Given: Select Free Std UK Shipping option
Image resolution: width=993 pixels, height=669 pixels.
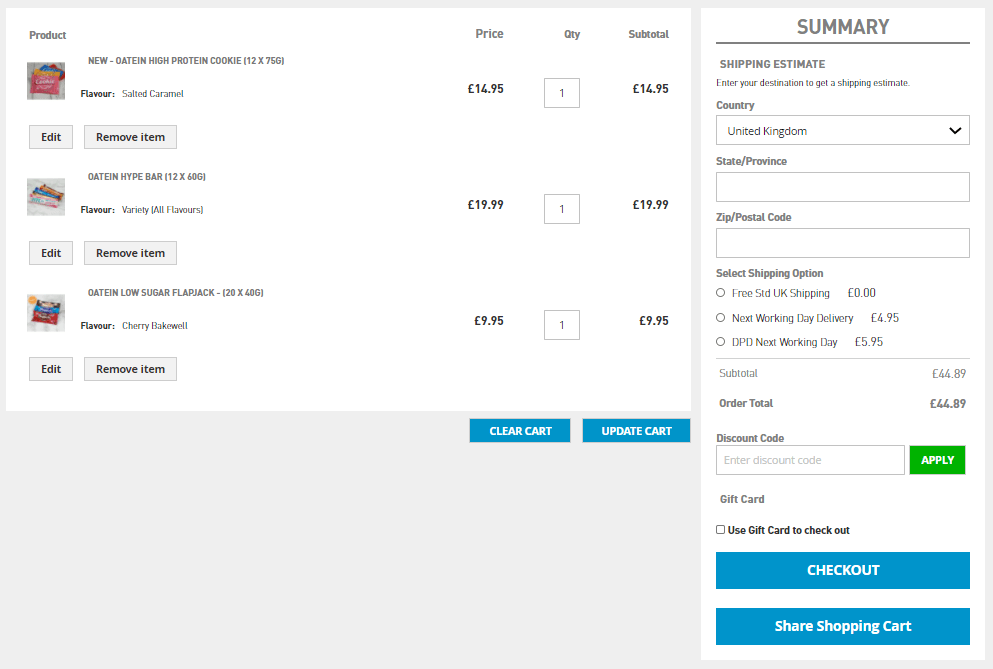Looking at the screenshot, I should 721,293.
